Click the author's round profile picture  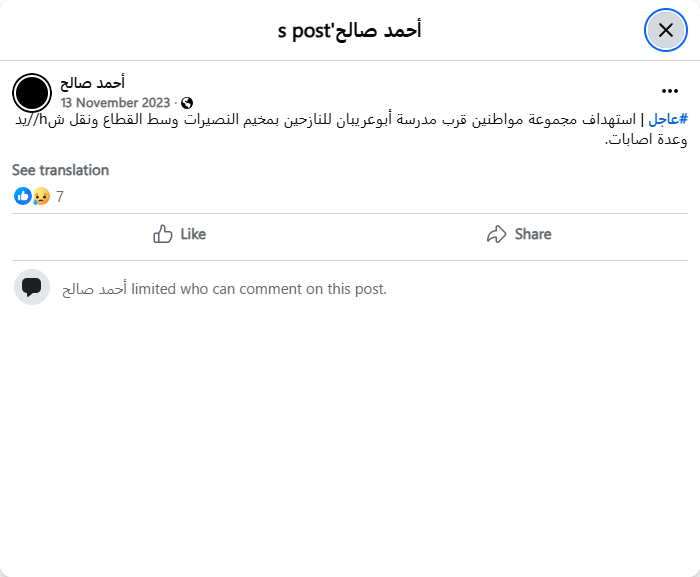click(32, 93)
